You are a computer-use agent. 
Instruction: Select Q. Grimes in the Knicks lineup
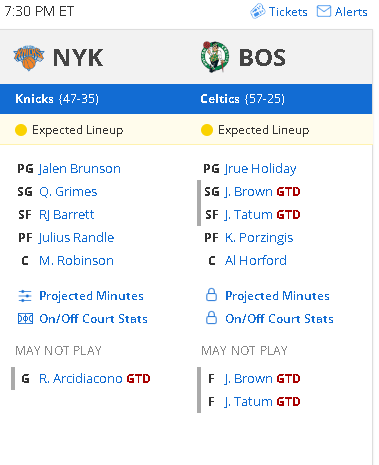point(68,192)
